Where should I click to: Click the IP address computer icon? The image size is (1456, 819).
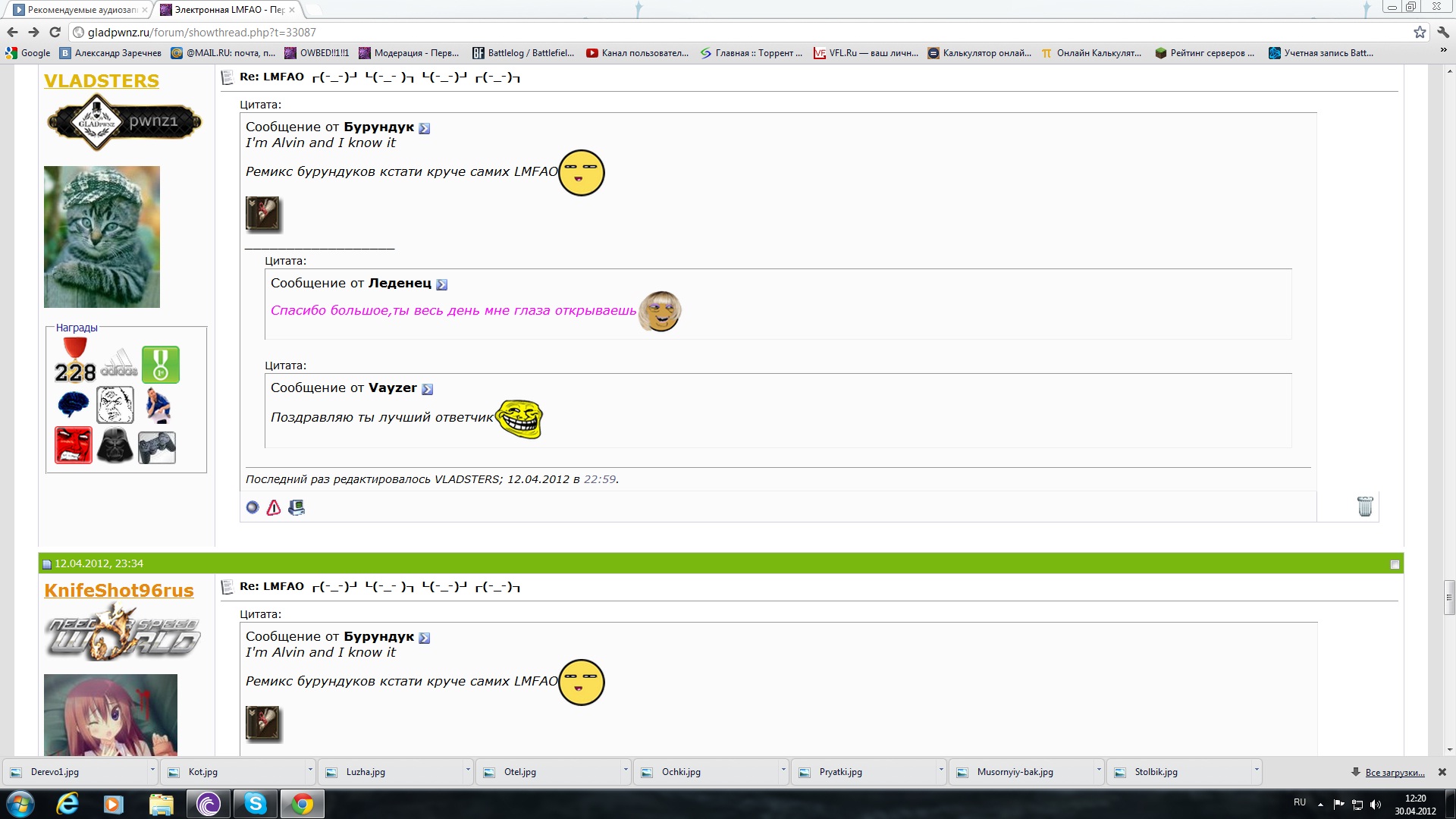tap(297, 507)
